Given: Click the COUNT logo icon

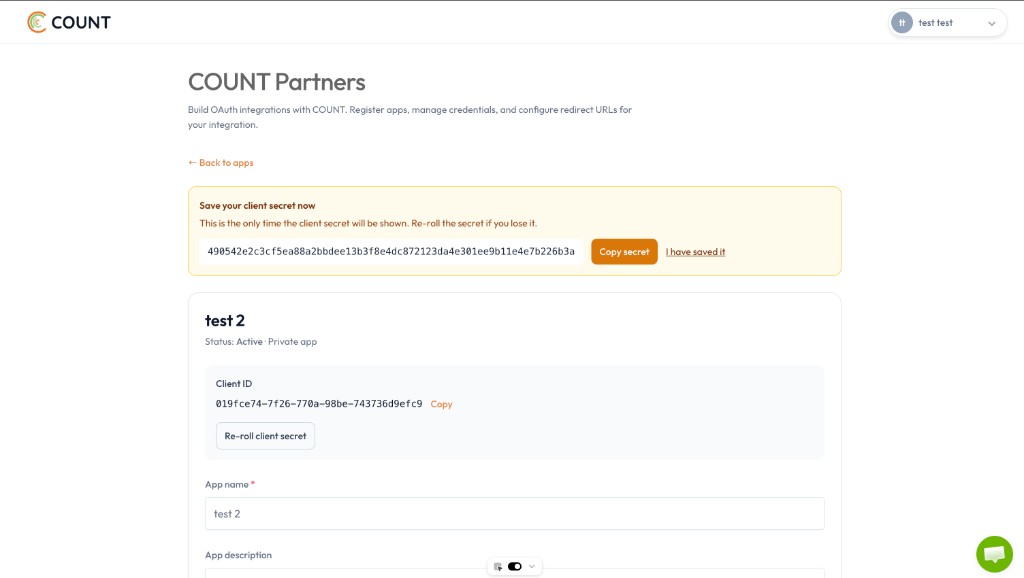Looking at the screenshot, I should (x=37, y=22).
